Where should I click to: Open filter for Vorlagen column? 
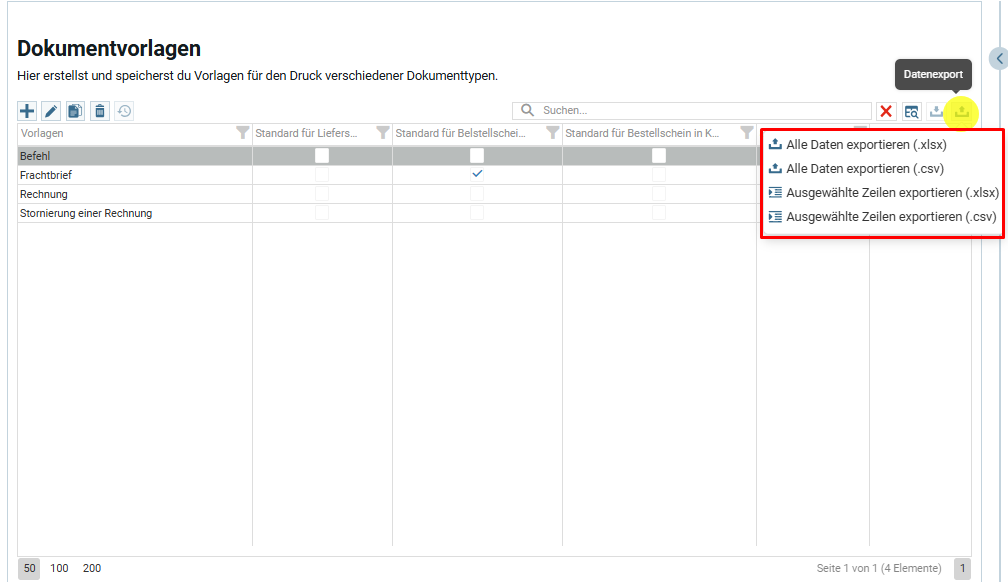tap(242, 133)
